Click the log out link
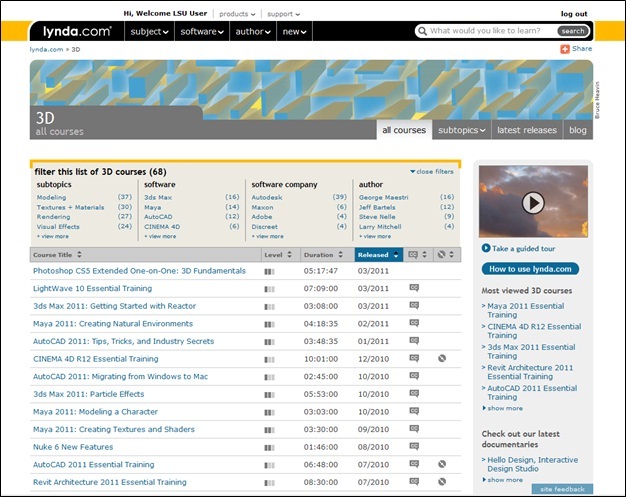Image resolution: width=628 pixels, height=498 pixels. point(574,14)
